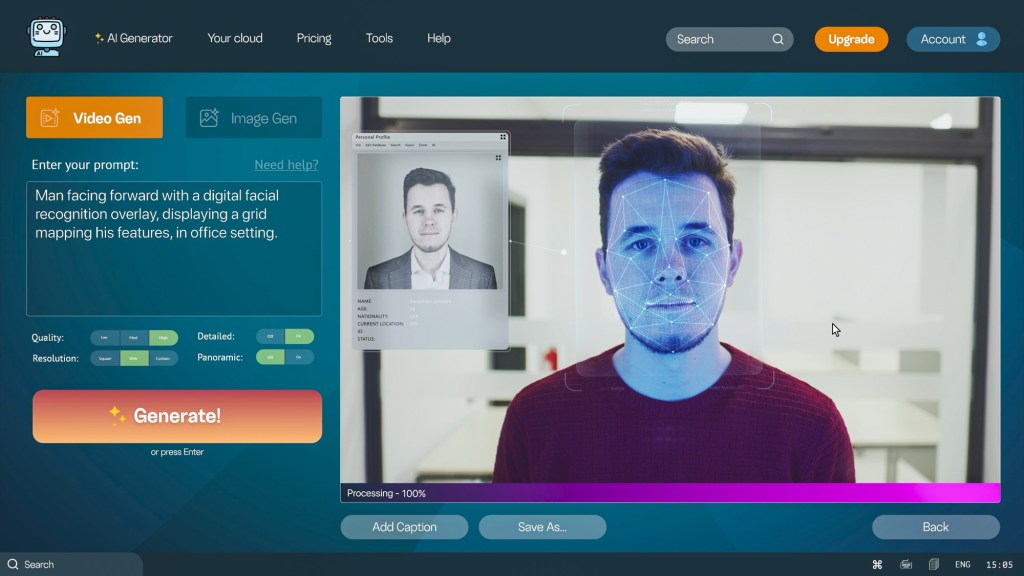Turn Detailed off

(270, 337)
